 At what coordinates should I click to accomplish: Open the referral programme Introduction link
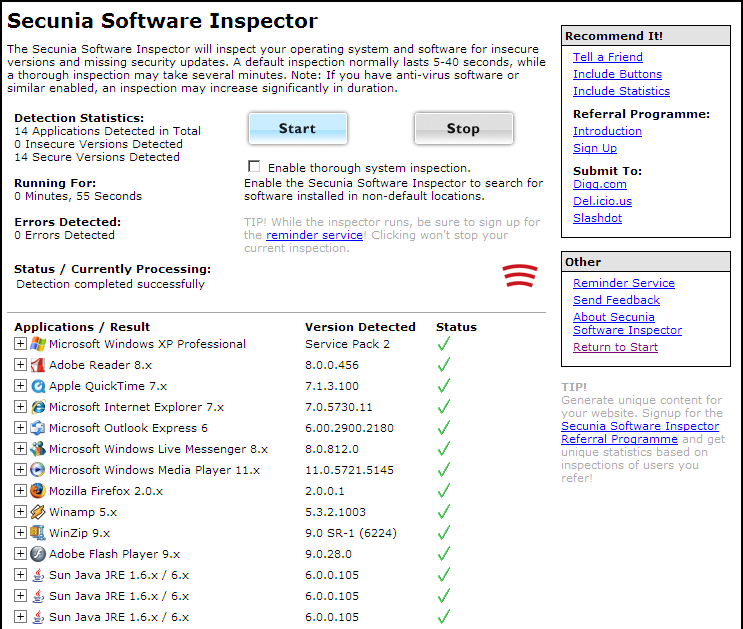(607, 131)
